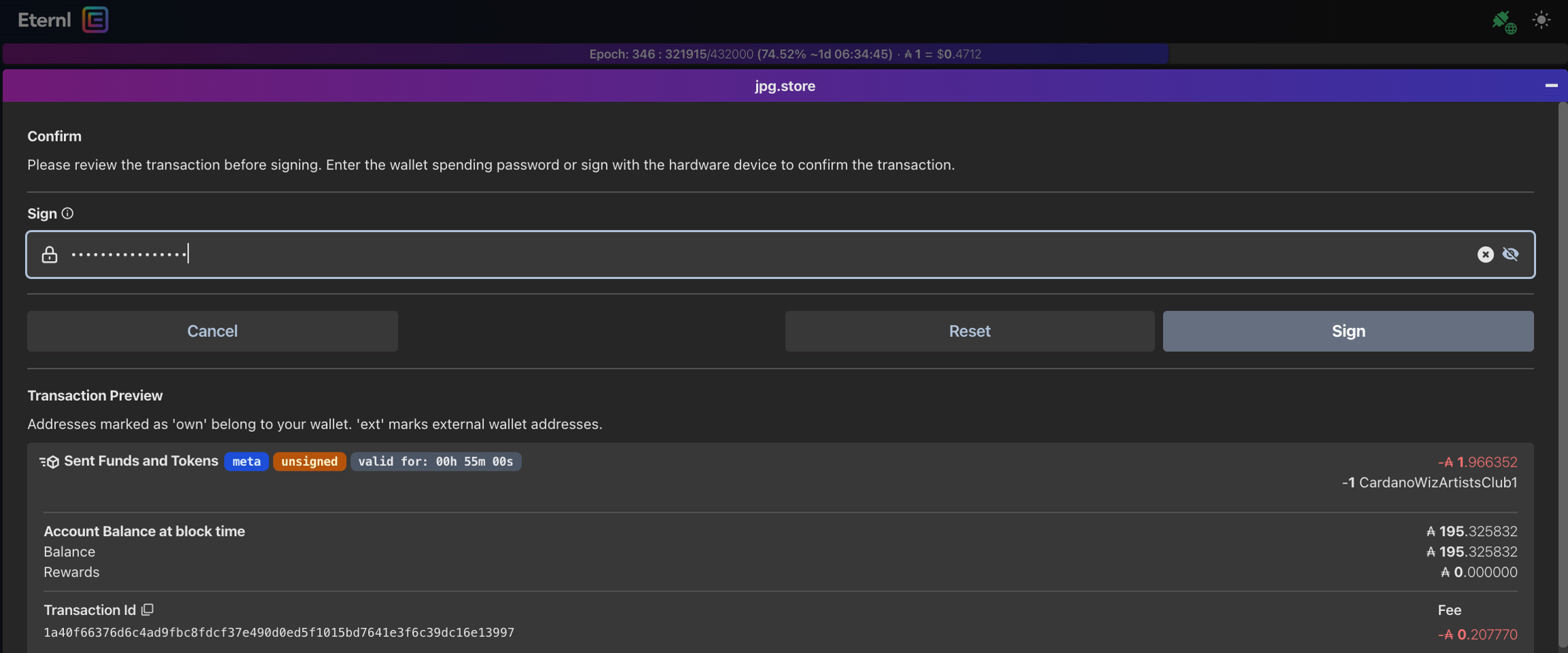Click the lock icon in password field
Image resolution: width=1568 pixels, height=653 pixels.
(50, 254)
